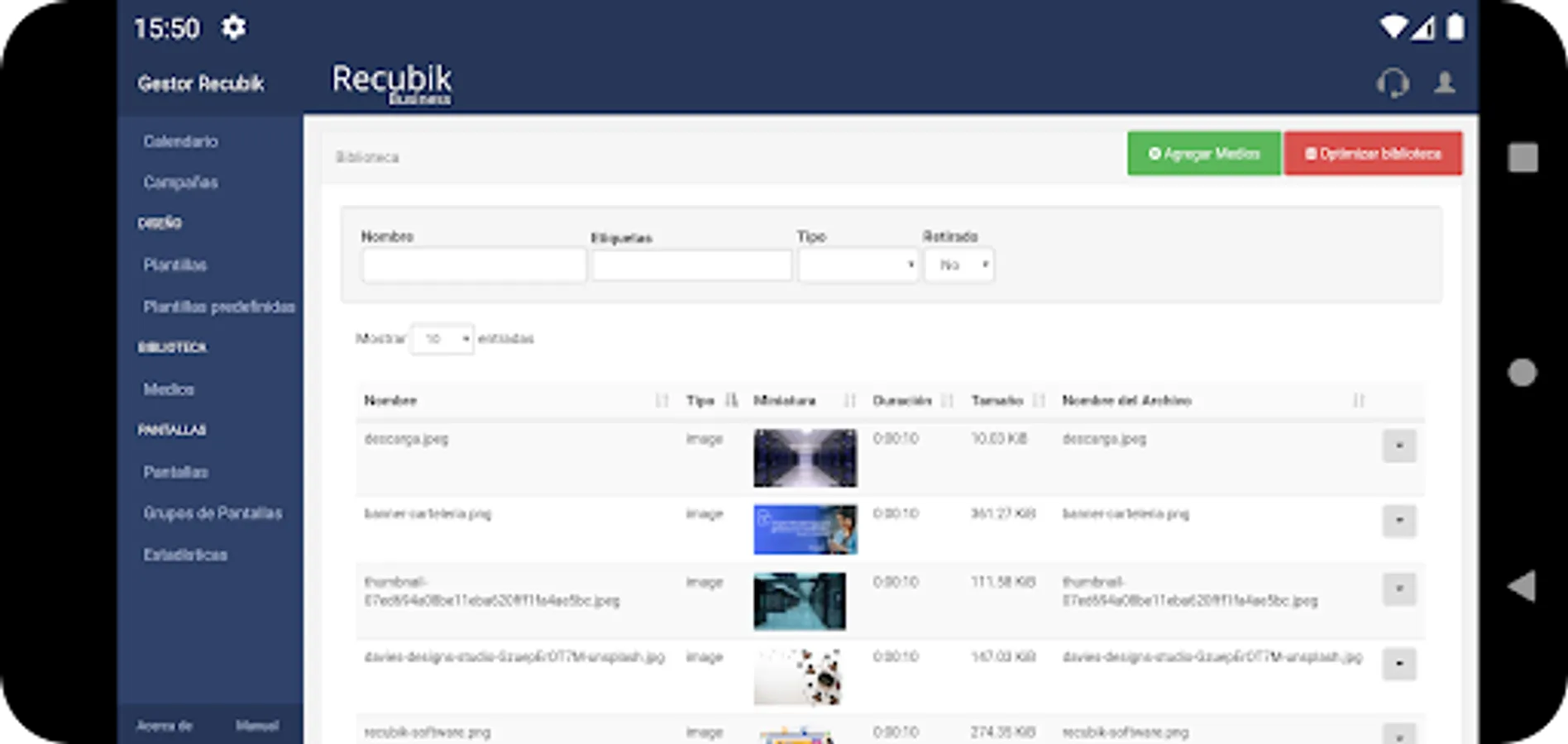Open Medios under Biblioteca
Screen dimensions: 1568x744
point(169,389)
